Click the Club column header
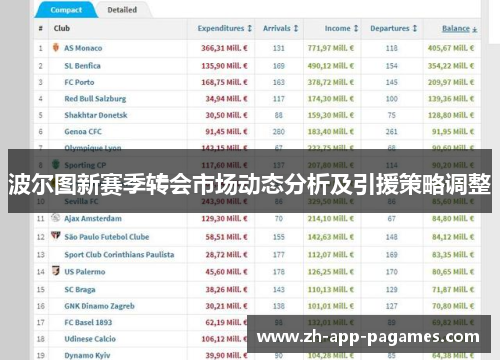500x362 pixels. (62, 28)
